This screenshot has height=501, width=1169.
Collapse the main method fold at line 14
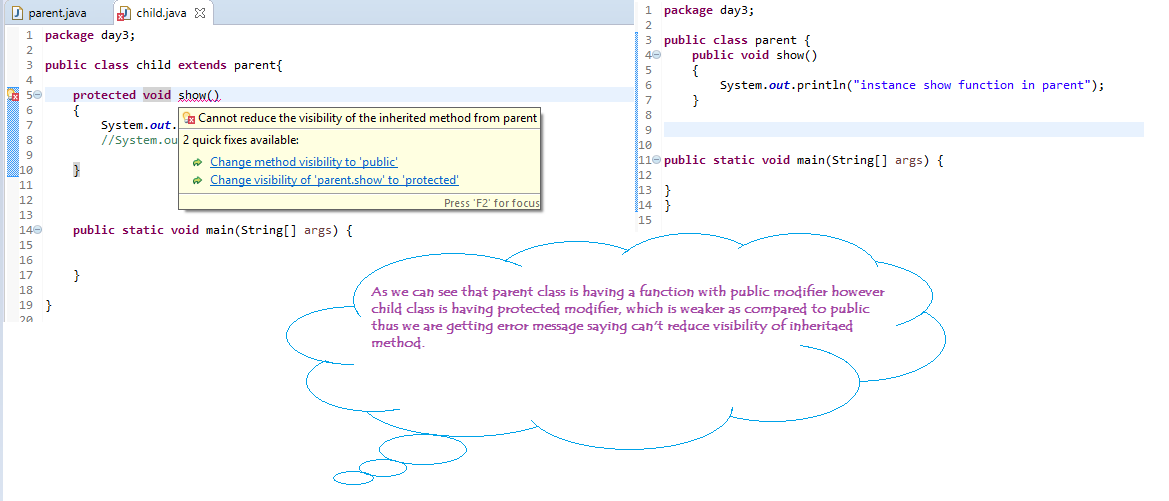[37, 230]
